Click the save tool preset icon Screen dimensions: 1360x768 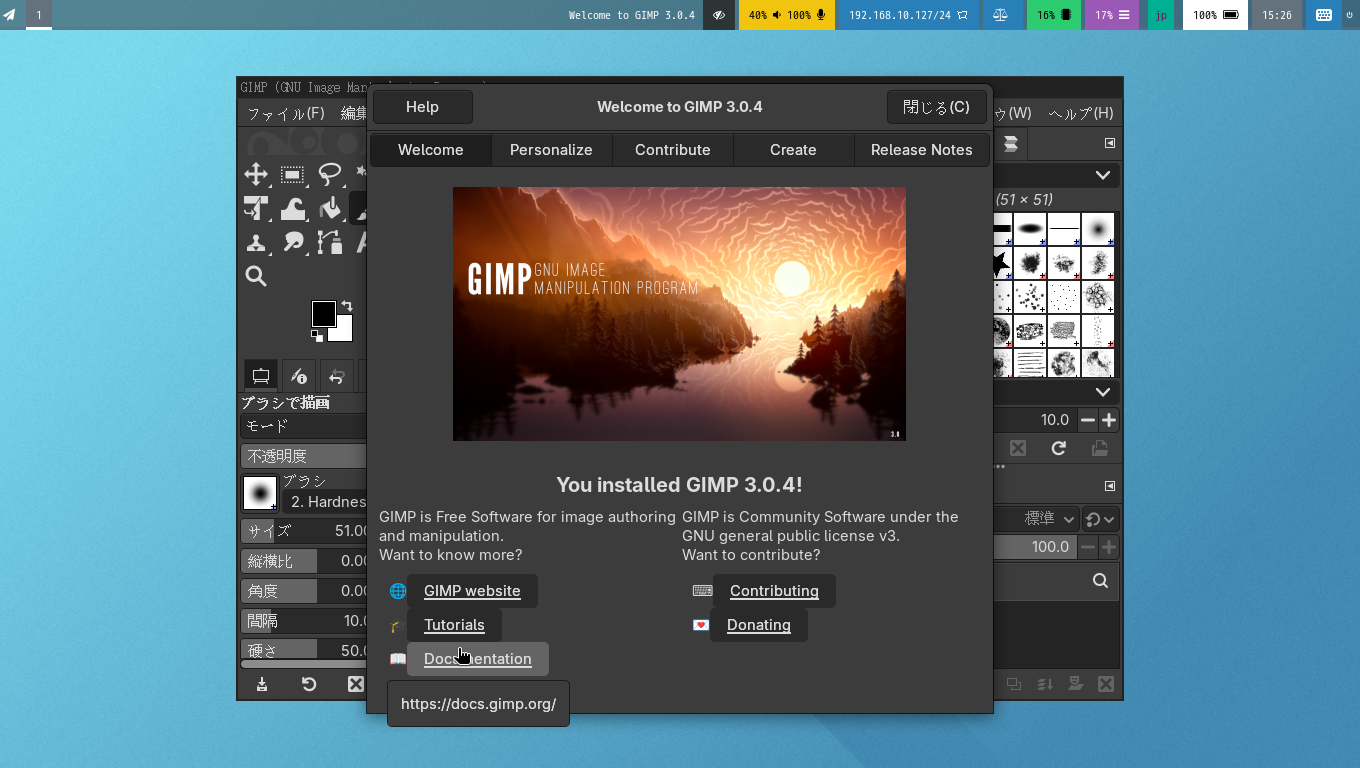262,684
